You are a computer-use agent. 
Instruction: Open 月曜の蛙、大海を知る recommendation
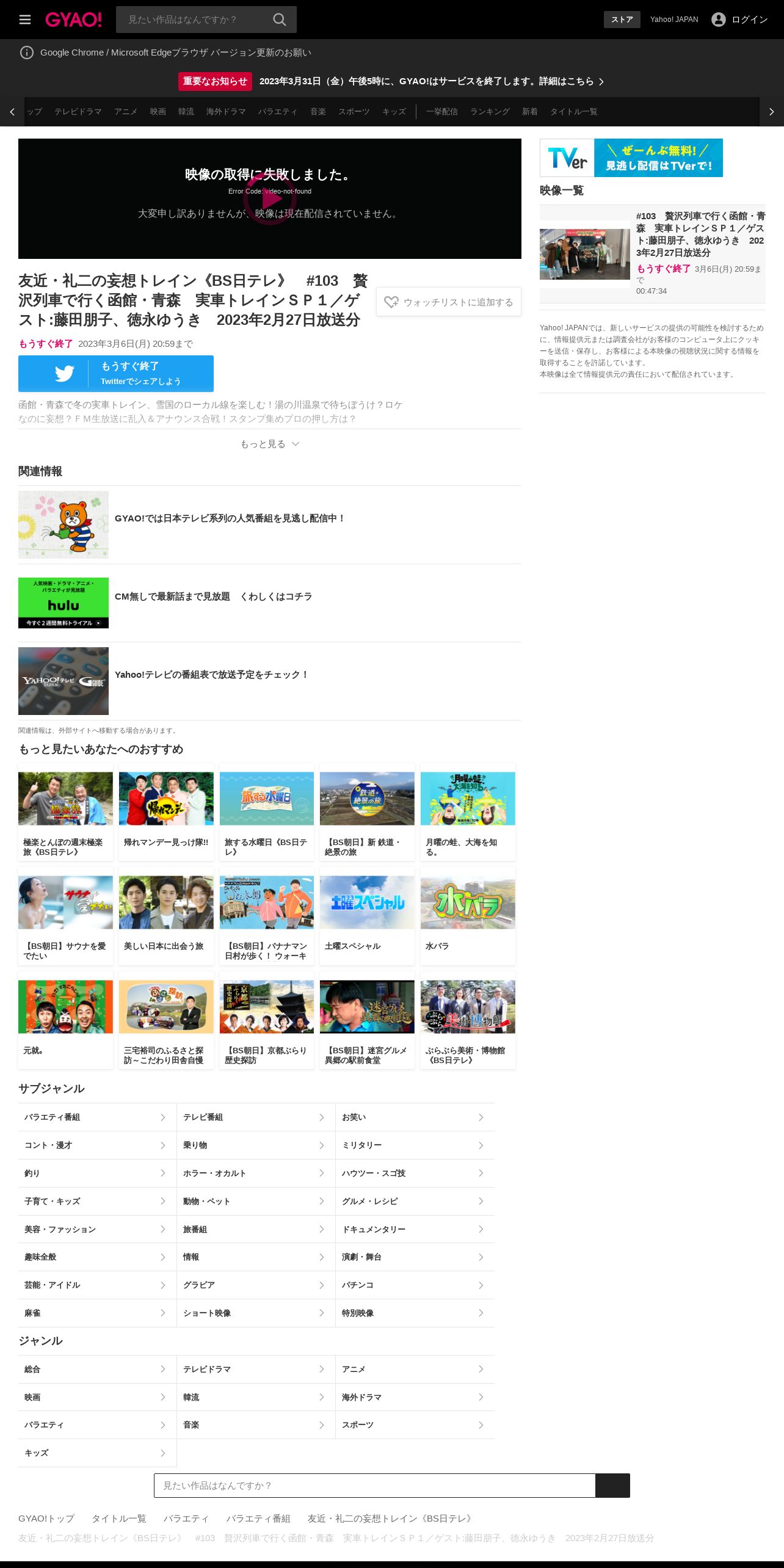pos(468,812)
